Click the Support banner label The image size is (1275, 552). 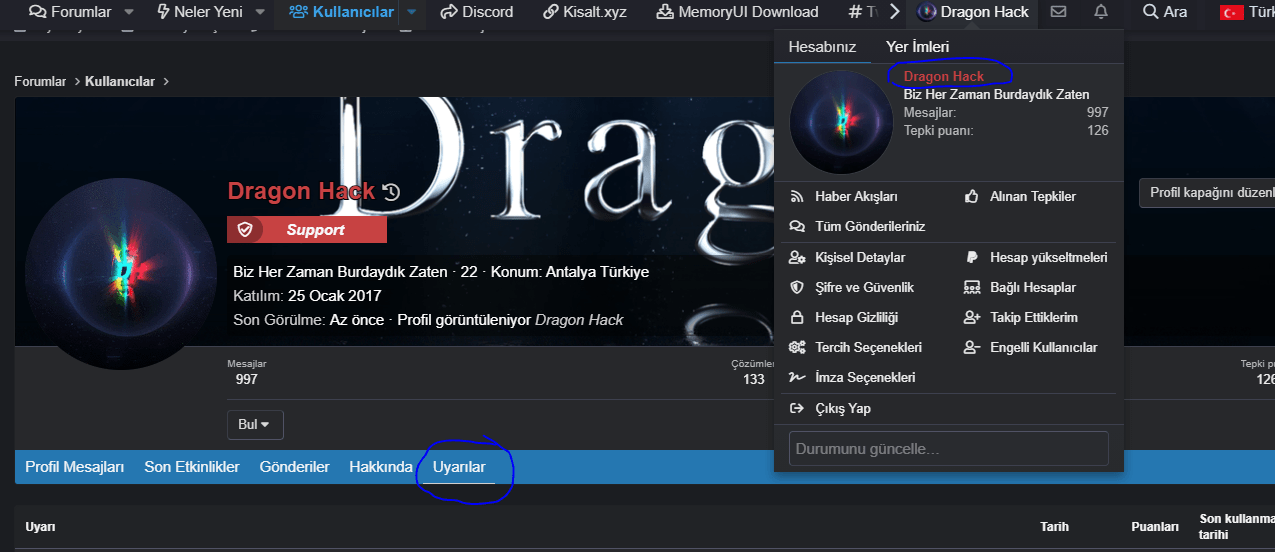pos(315,230)
